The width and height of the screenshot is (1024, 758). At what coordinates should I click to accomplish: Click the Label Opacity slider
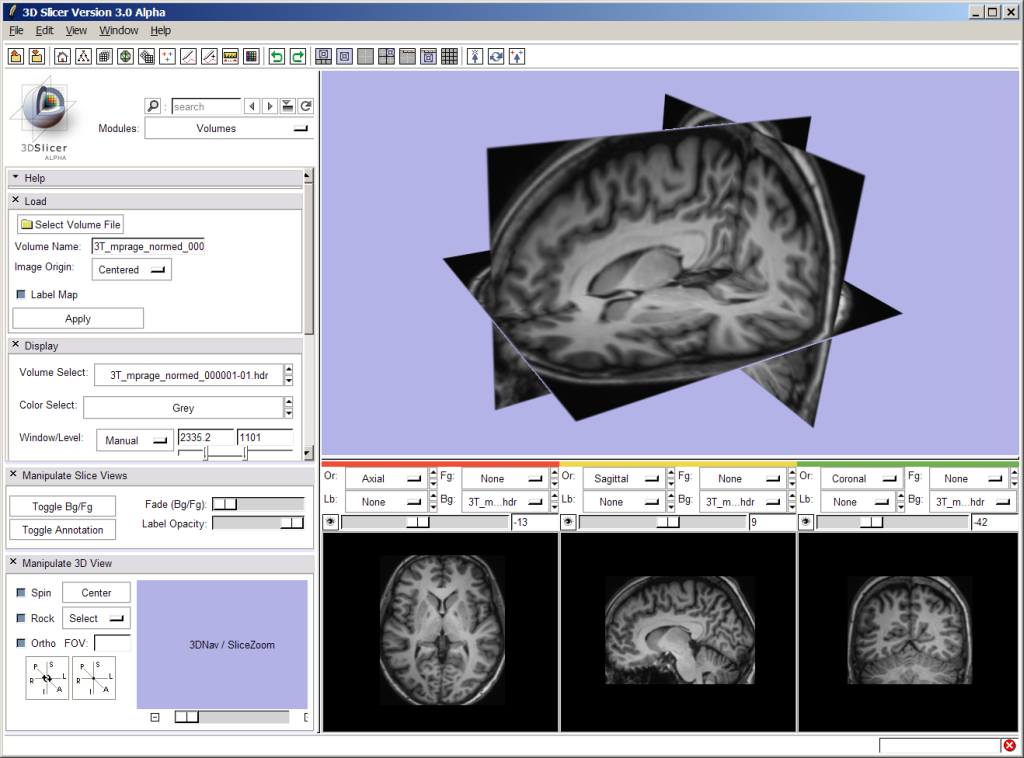tap(258, 523)
